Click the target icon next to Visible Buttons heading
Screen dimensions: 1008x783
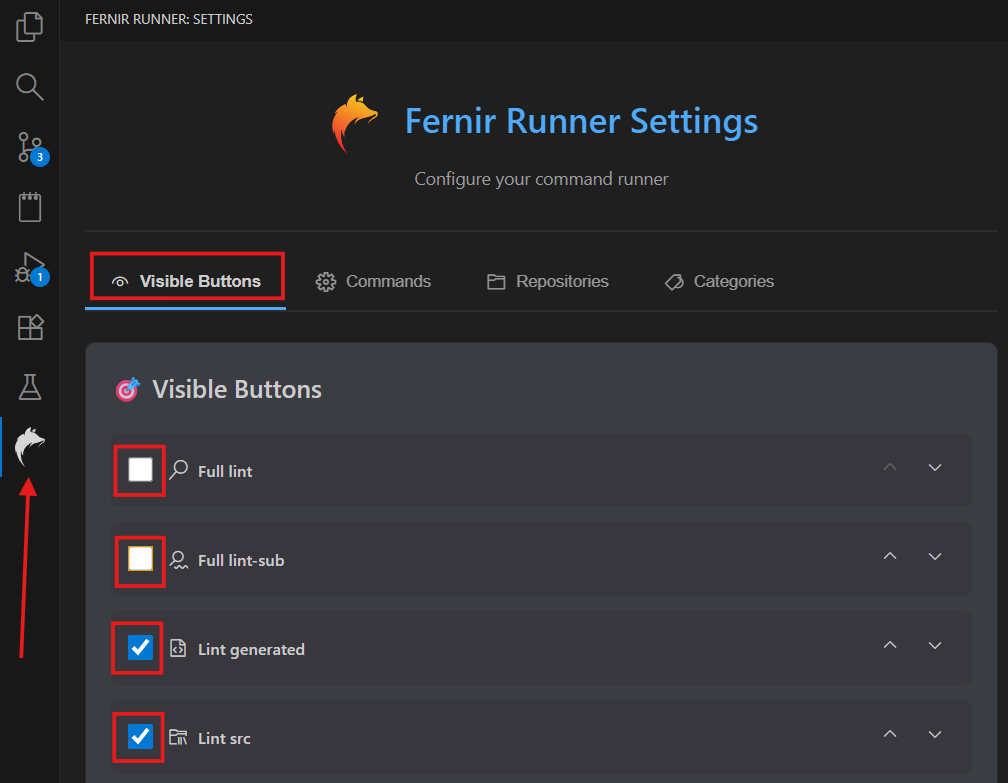127,389
